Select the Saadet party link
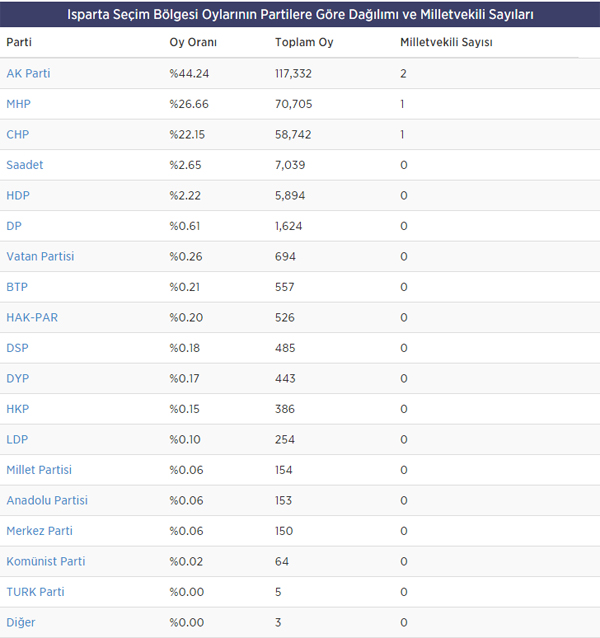Screen dimensions: 600x638 [x=24, y=165]
